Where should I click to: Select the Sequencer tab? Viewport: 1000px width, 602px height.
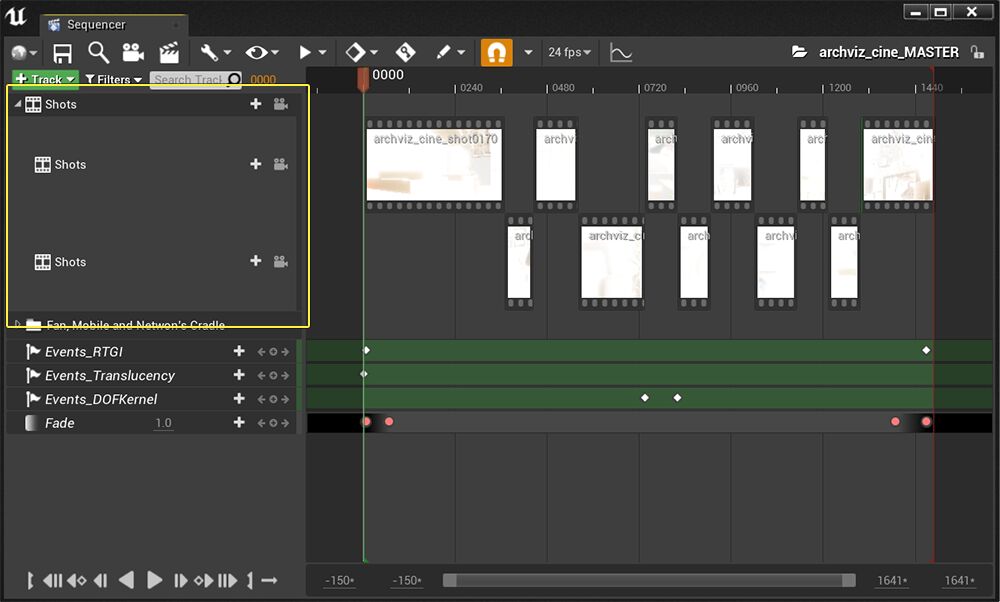pyautogui.click(x=96, y=24)
